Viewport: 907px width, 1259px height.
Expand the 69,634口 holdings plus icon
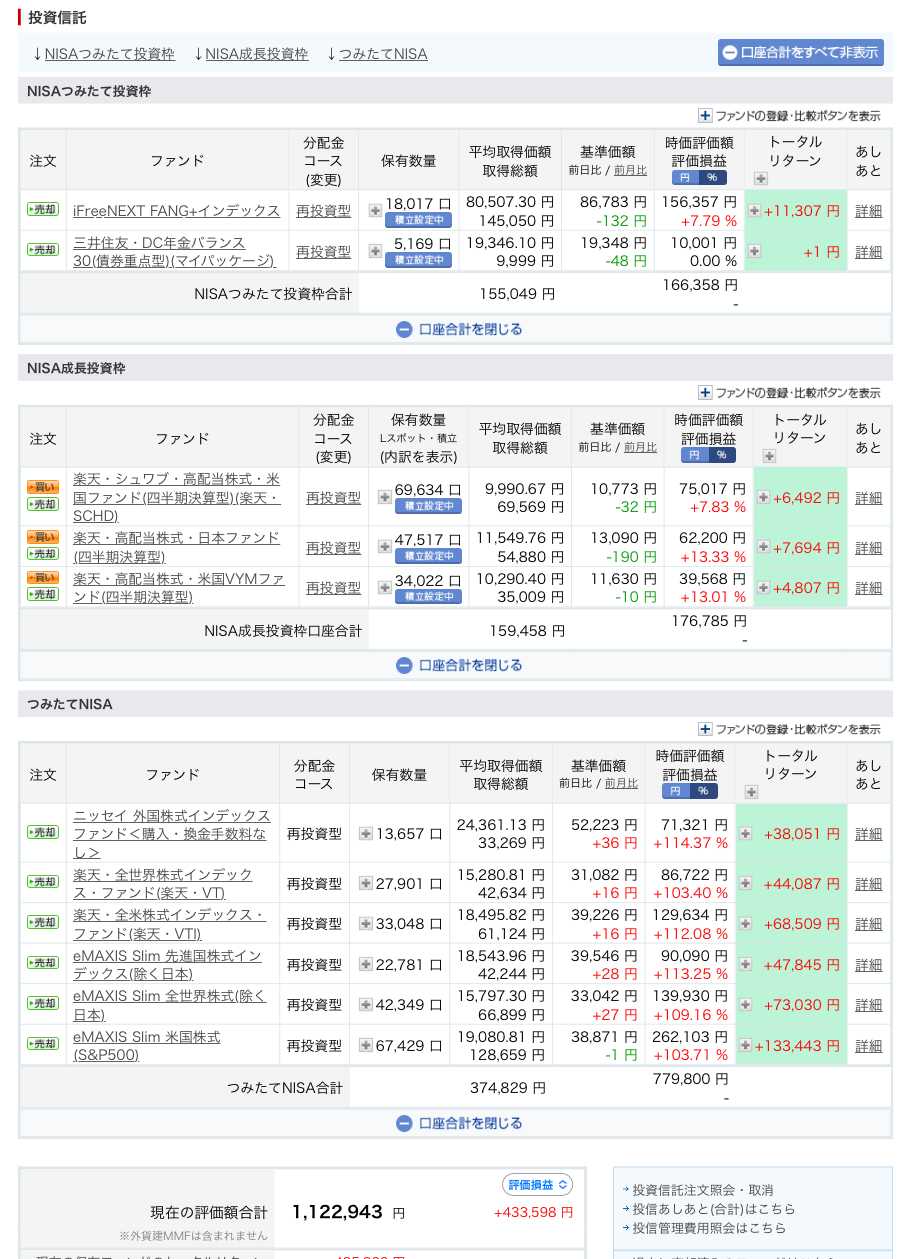(384, 496)
